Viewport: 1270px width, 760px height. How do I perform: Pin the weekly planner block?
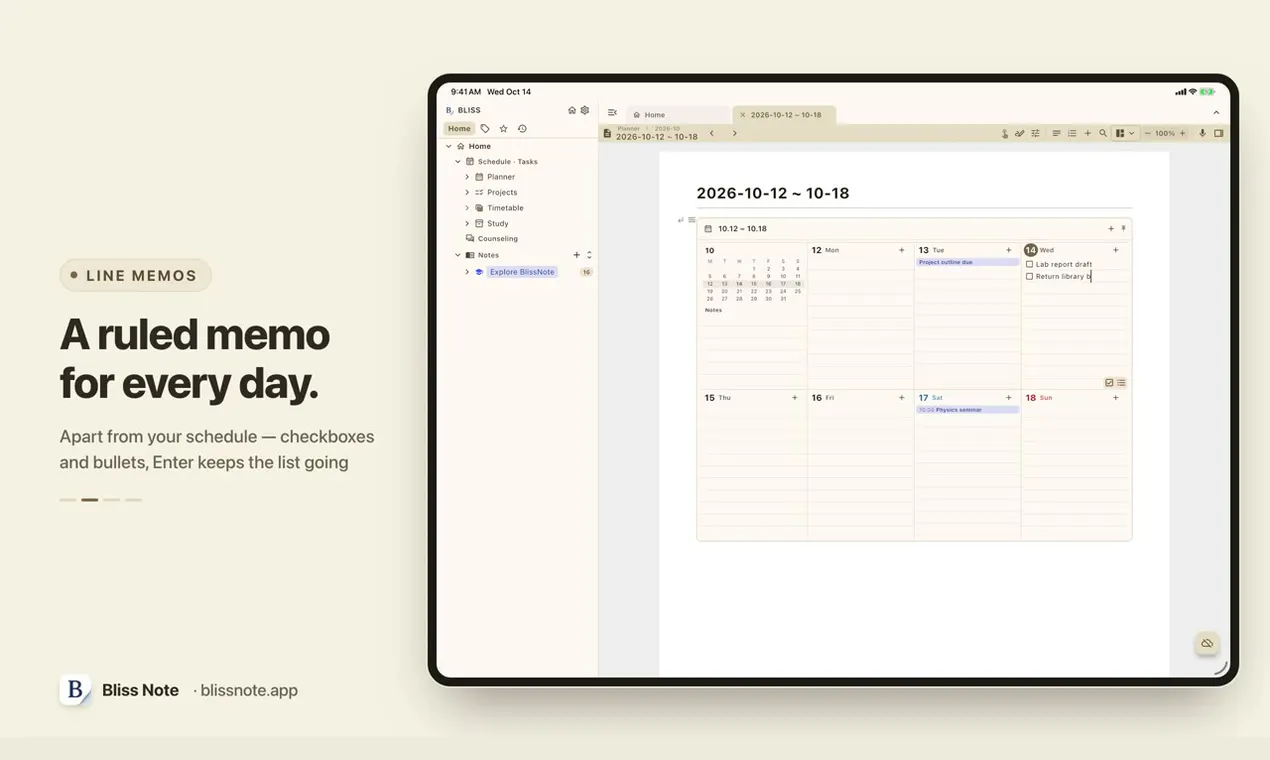[1123, 229]
